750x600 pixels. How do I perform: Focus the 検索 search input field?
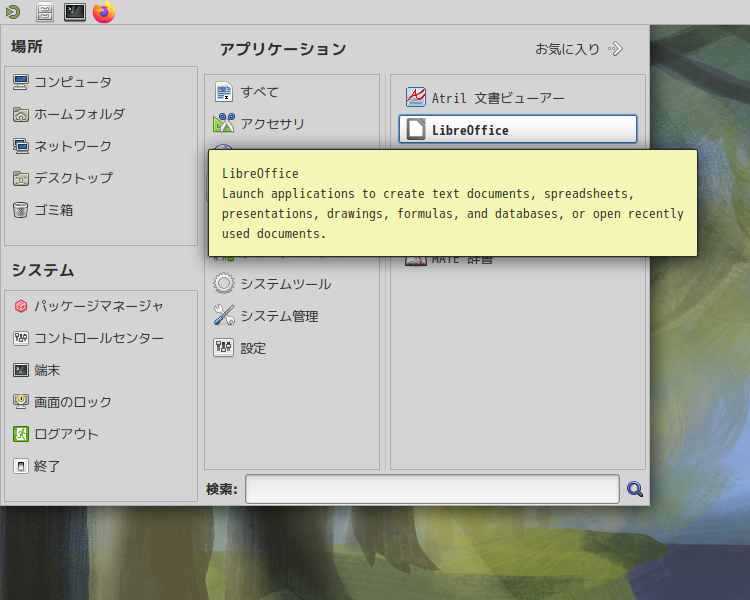coord(432,489)
